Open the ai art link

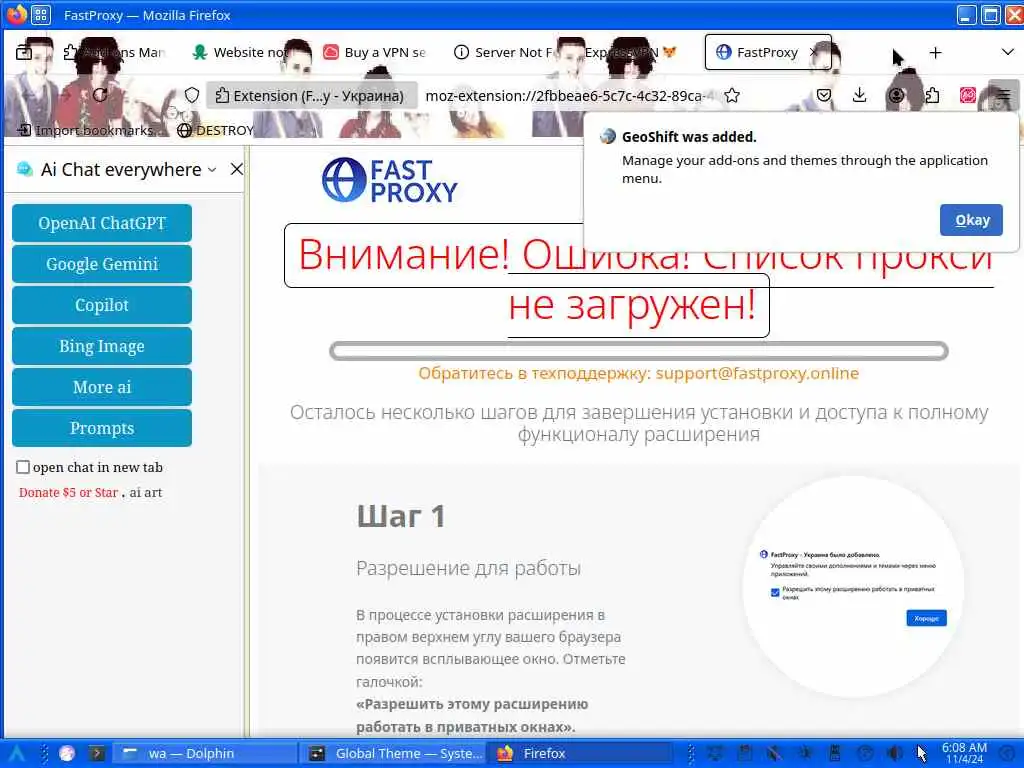click(x=146, y=492)
